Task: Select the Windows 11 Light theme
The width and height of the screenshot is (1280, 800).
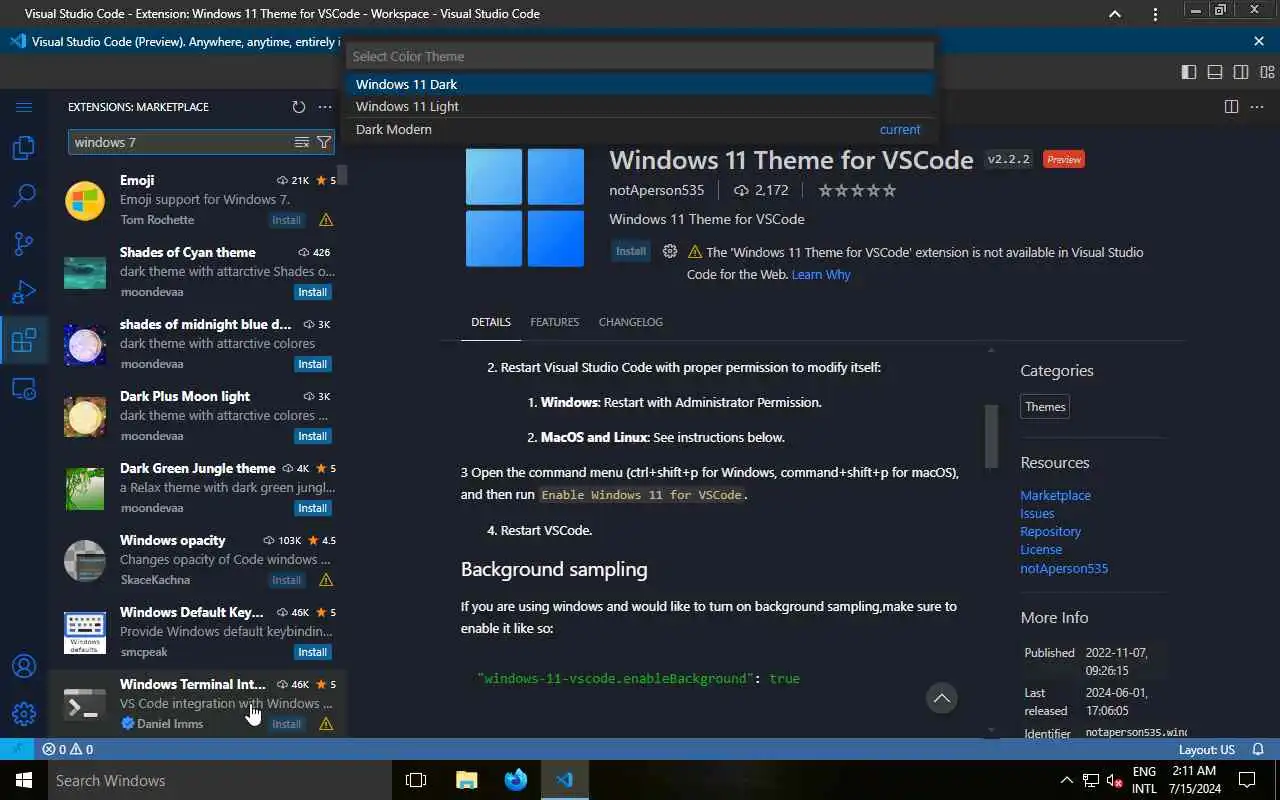Action: 640,106
